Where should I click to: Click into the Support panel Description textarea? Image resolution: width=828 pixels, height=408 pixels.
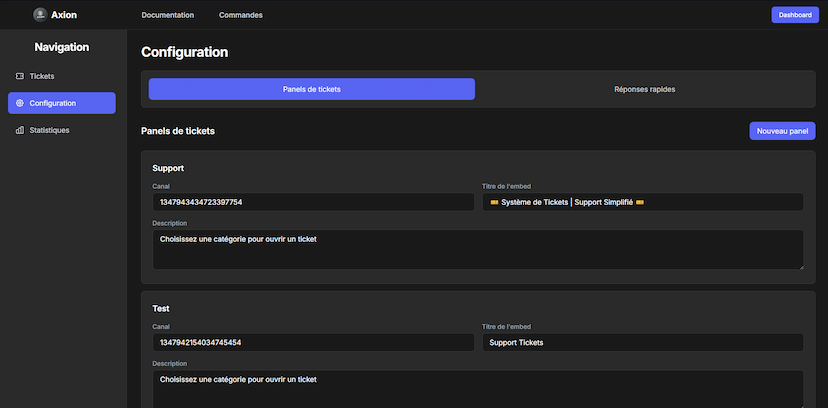click(x=476, y=250)
